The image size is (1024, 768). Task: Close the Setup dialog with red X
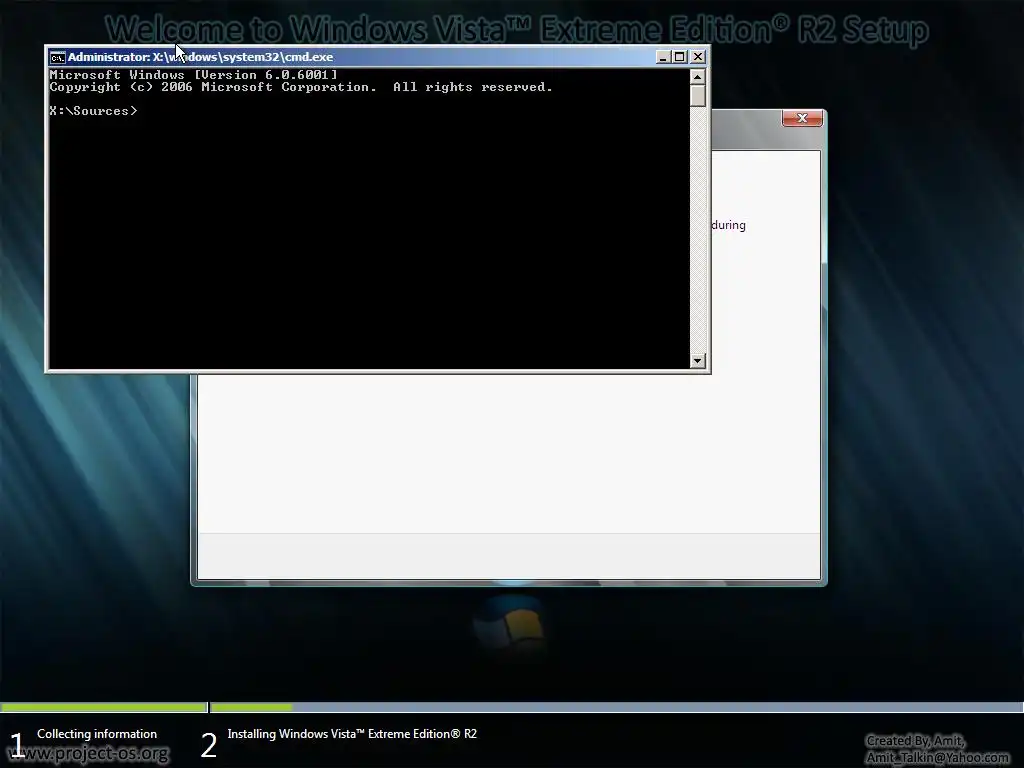(802, 118)
